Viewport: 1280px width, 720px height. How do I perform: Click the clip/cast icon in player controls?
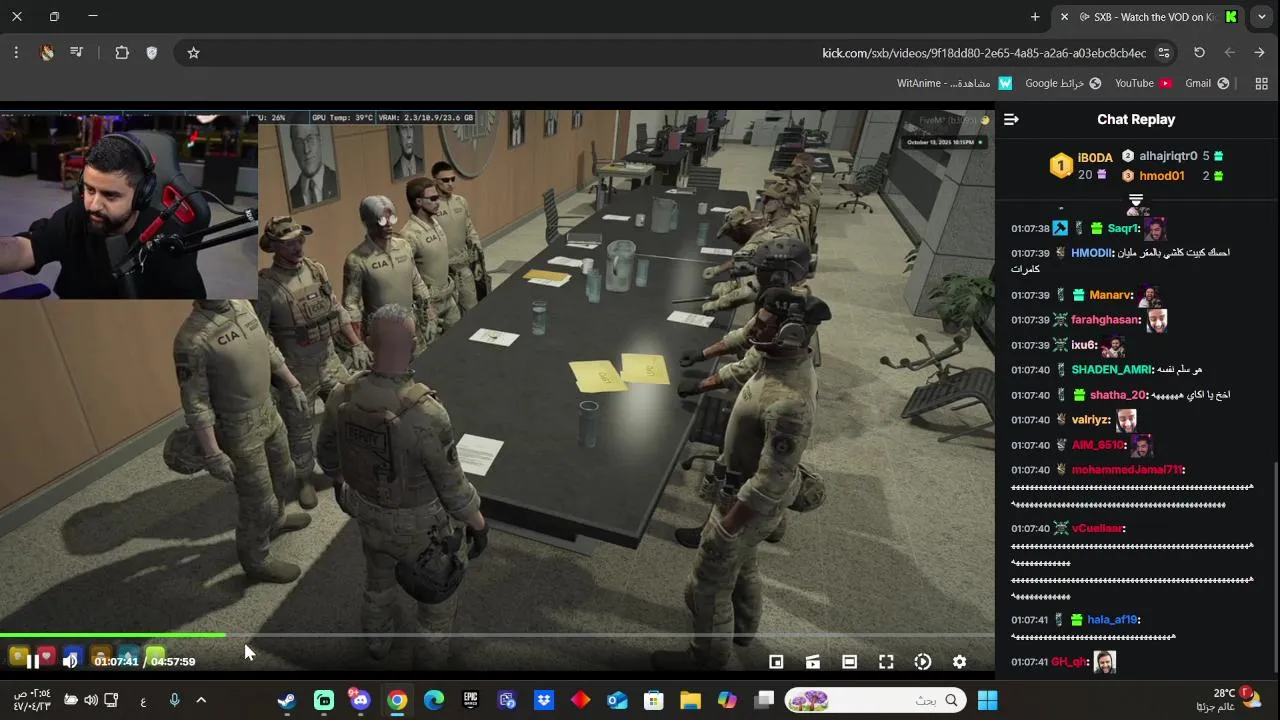coord(813,661)
